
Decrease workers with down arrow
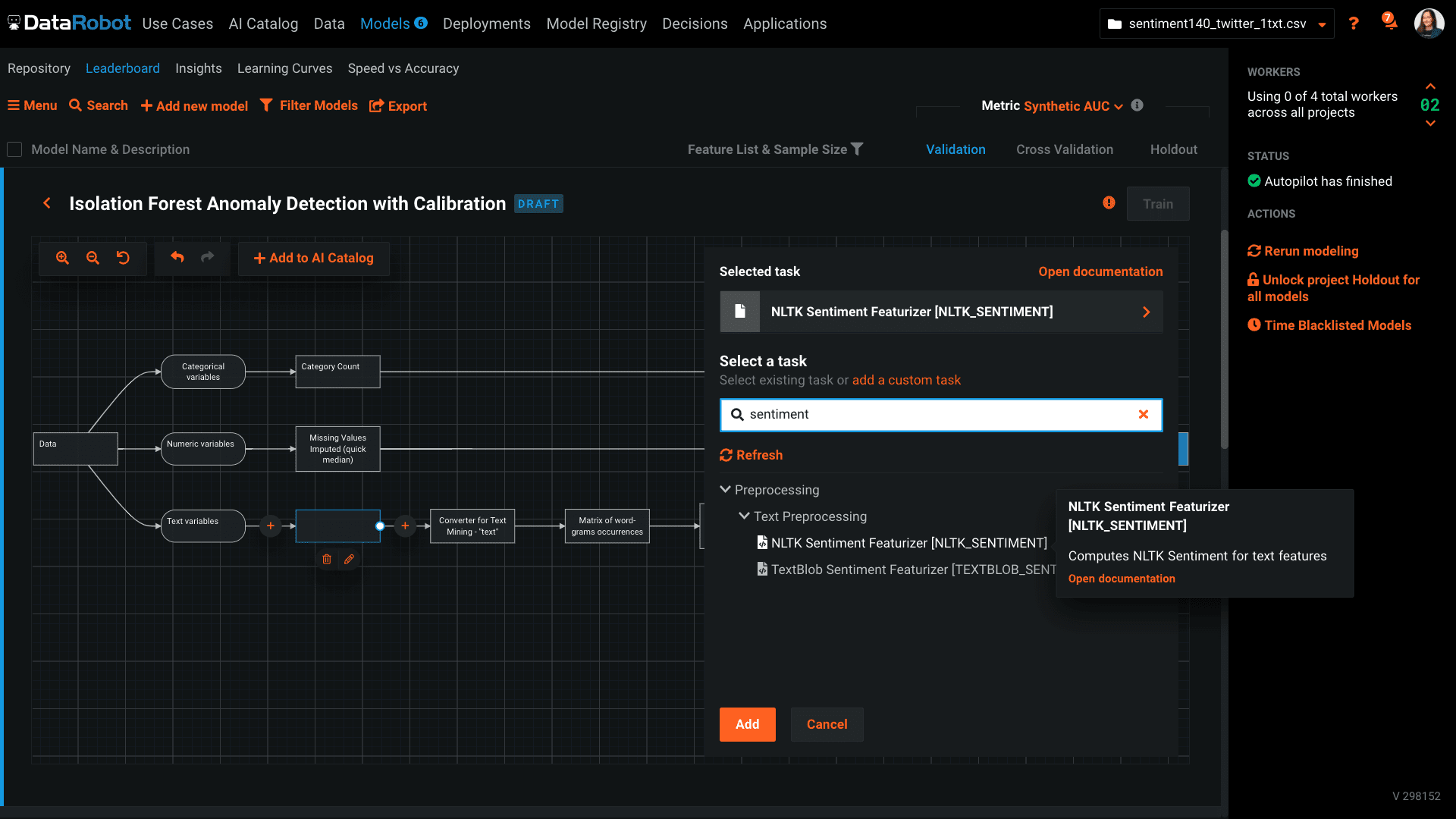click(1430, 124)
